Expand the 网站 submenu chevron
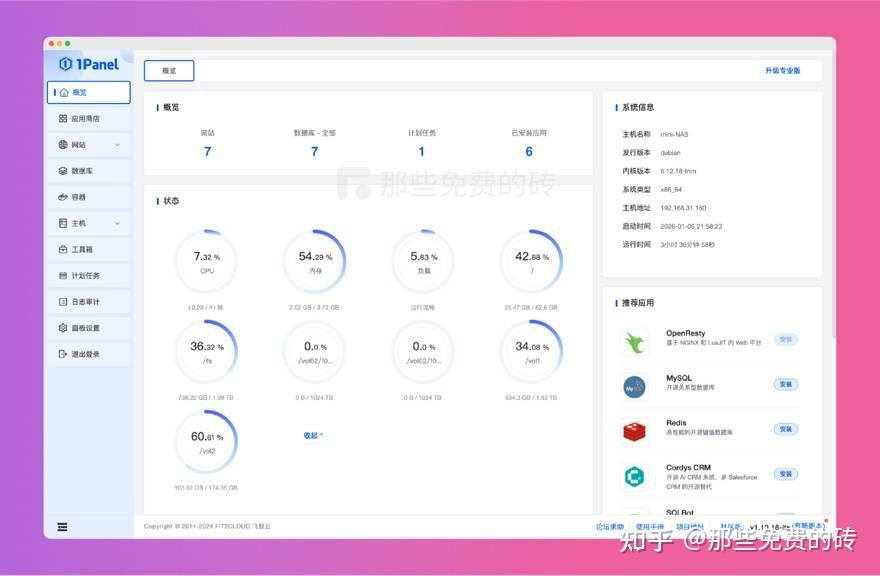The height and width of the screenshot is (576, 880). point(117,145)
